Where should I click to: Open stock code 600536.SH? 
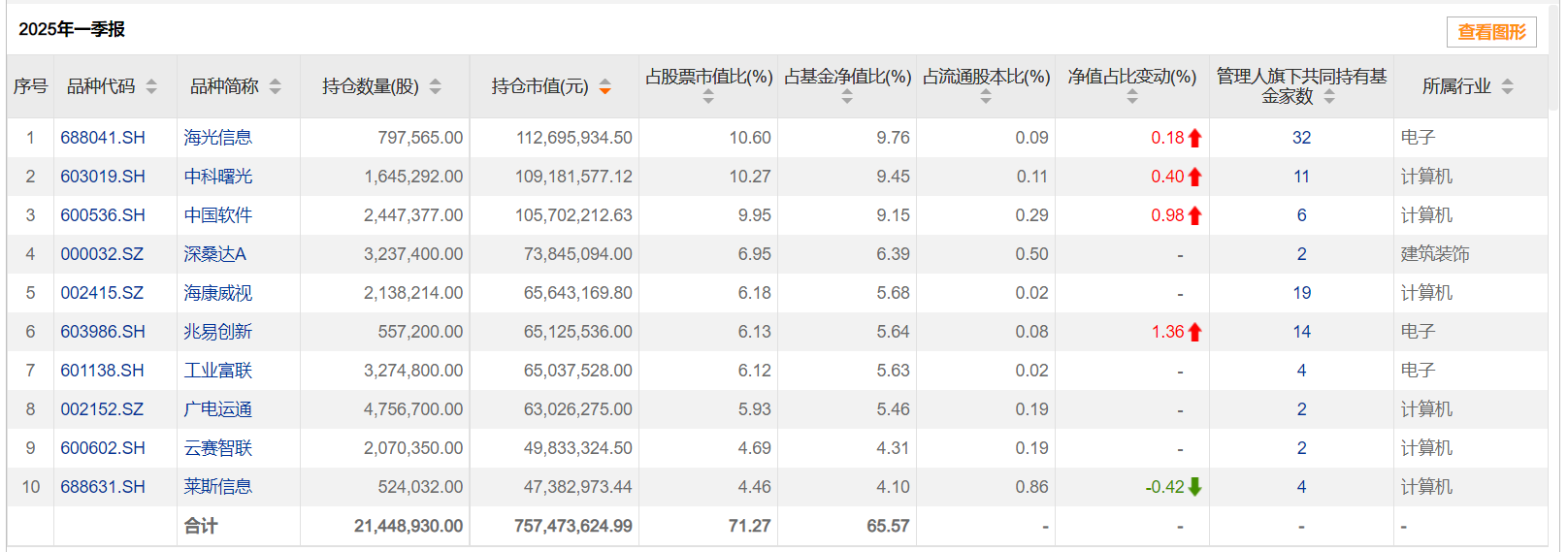(103, 215)
